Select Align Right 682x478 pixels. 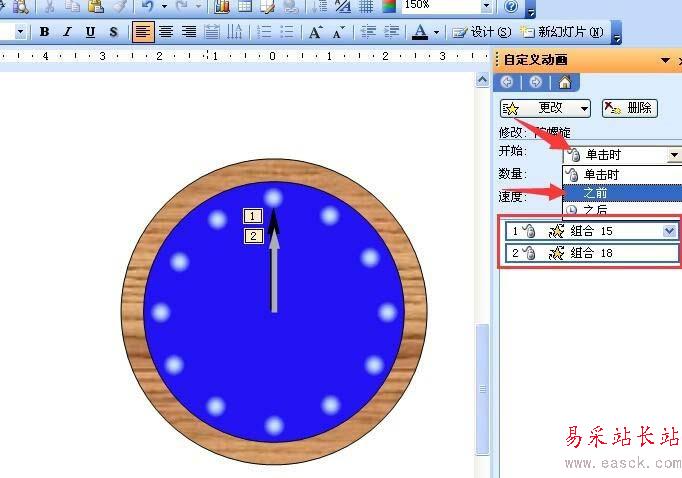(189, 32)
